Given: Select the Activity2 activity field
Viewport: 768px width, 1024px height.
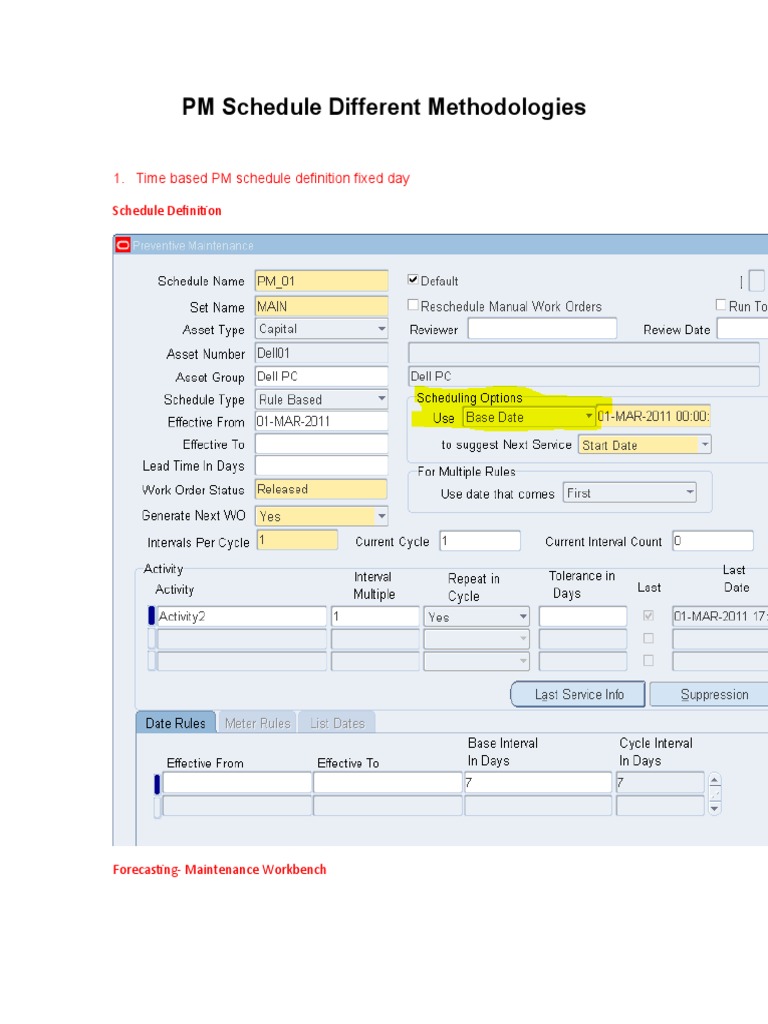Looking at the screenshot, I should 242,616.
